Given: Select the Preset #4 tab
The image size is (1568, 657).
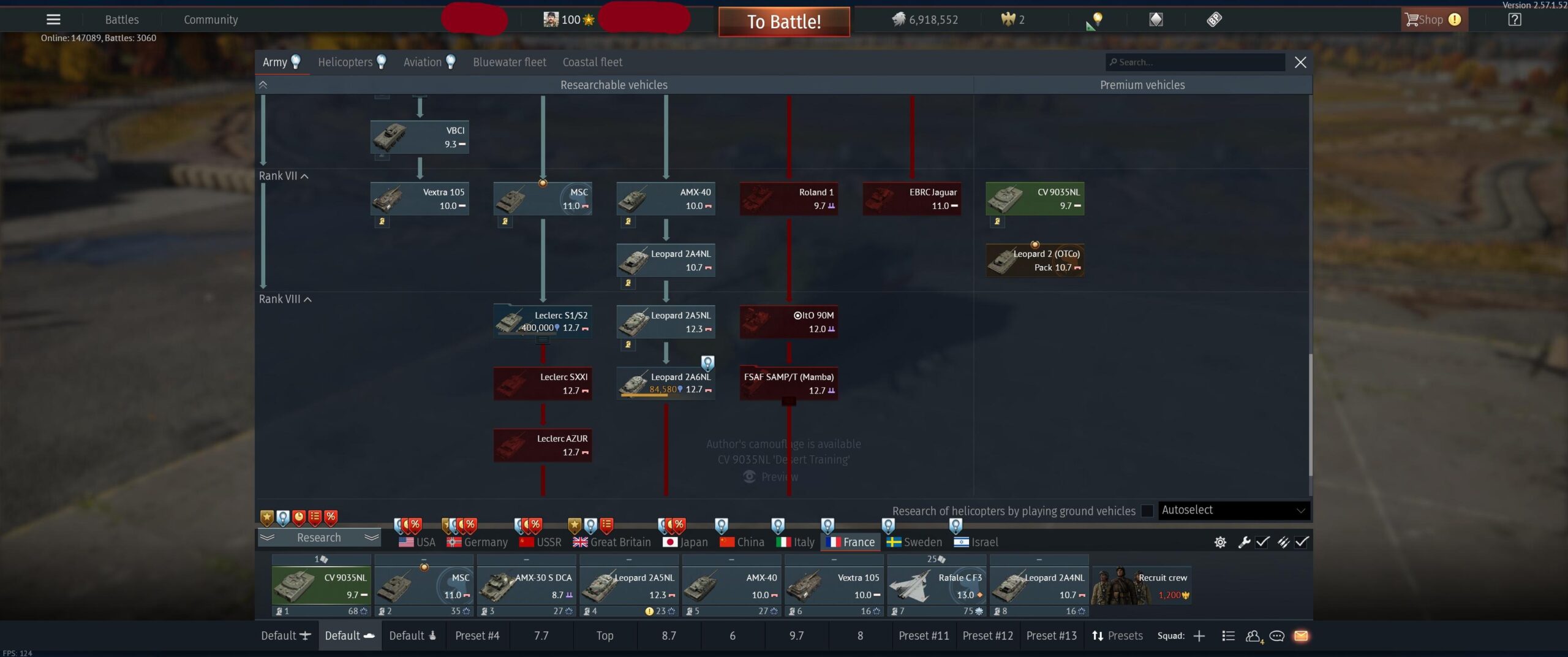Looking at the screenshot, I should pos(477,636).
